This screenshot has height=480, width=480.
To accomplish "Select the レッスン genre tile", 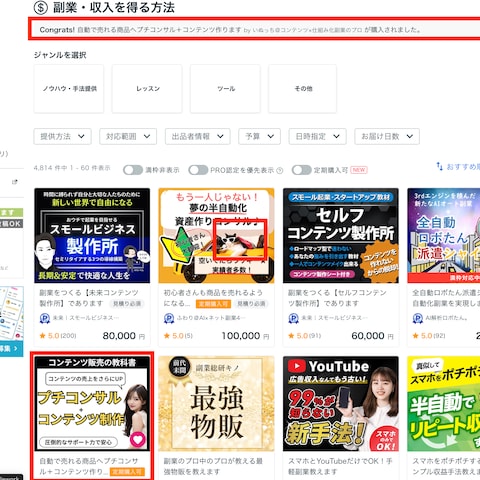I will pyautogui.click(x=147, y=89).
